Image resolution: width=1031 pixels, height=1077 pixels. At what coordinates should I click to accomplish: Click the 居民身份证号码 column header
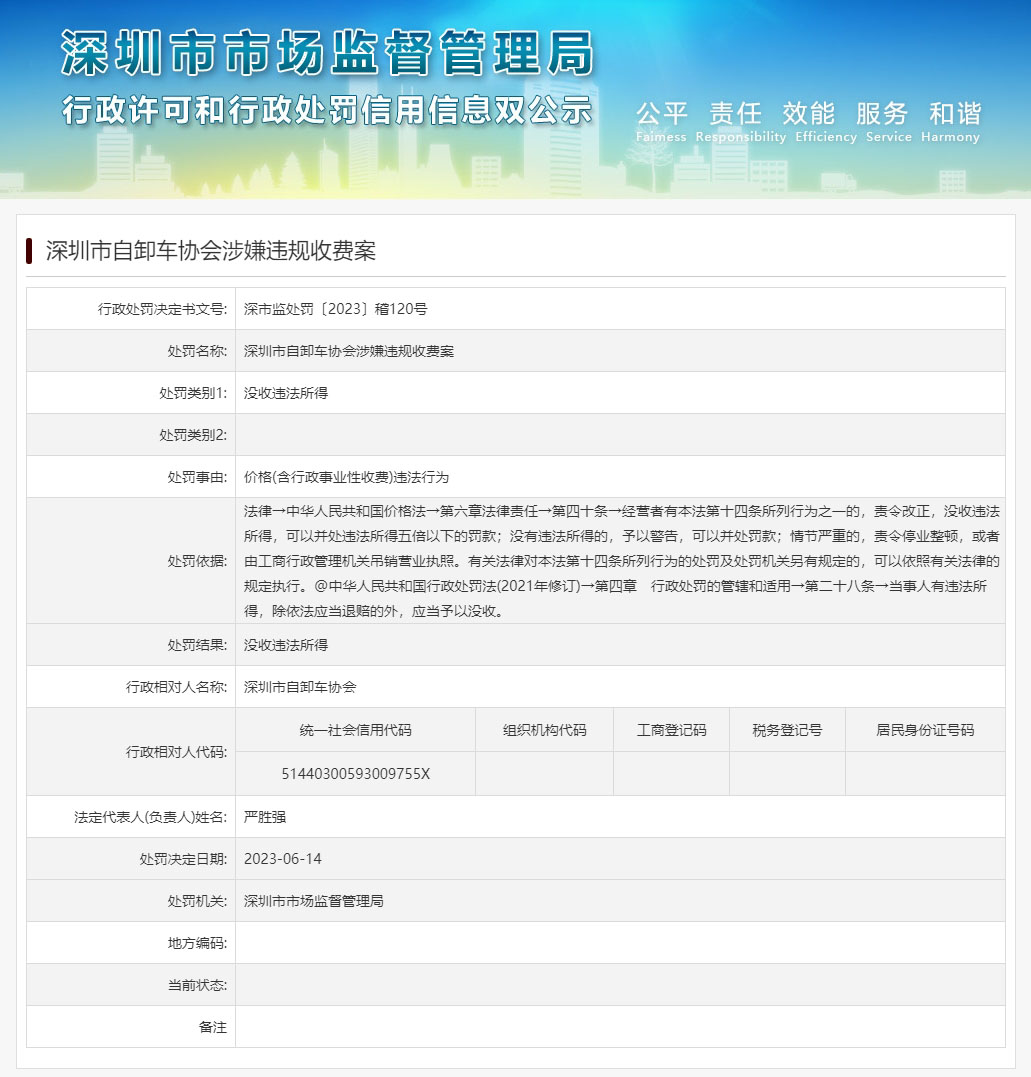(x=925, y=730)
